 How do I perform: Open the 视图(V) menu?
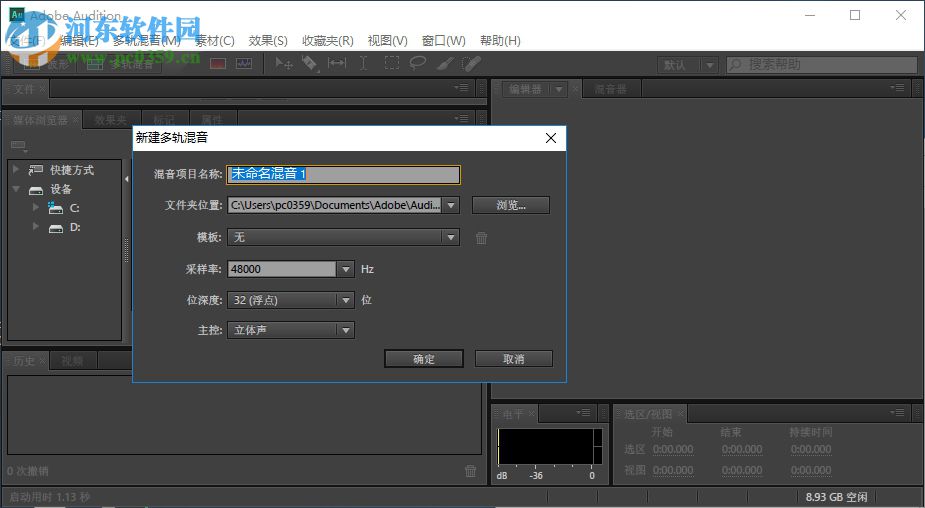click(x=387, y=41)
